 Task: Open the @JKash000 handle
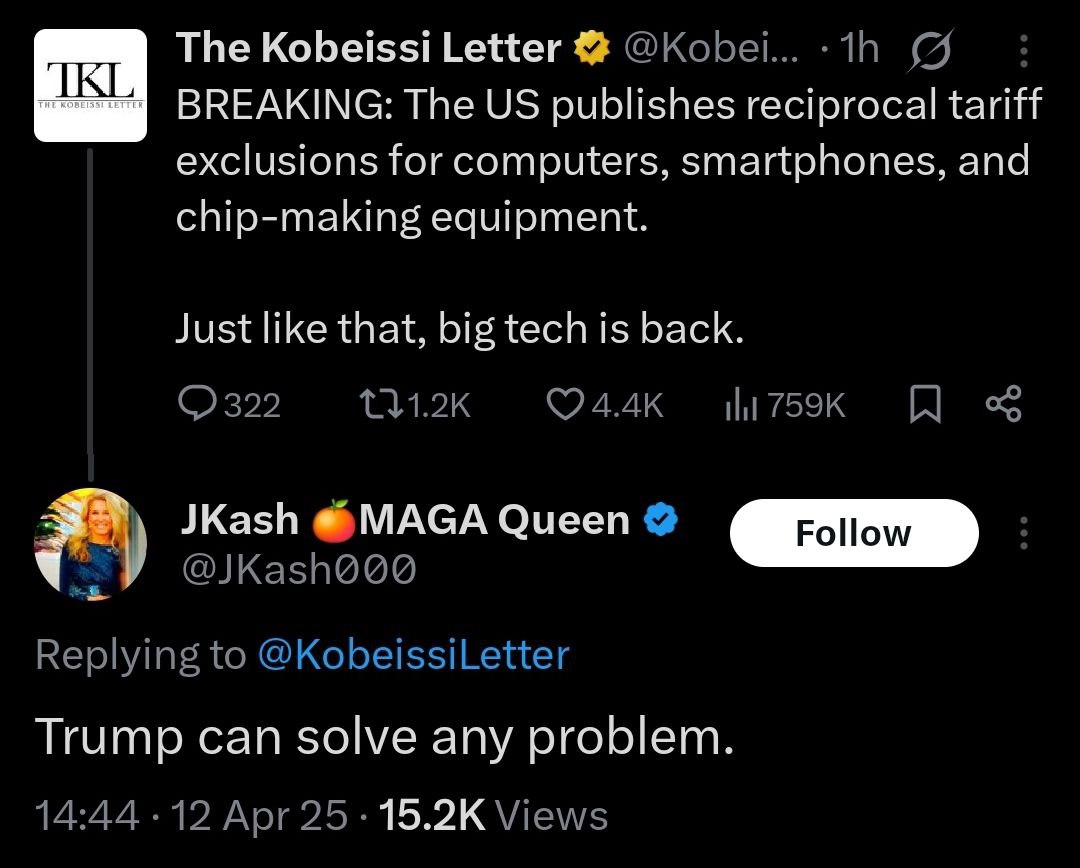[297, 569]
